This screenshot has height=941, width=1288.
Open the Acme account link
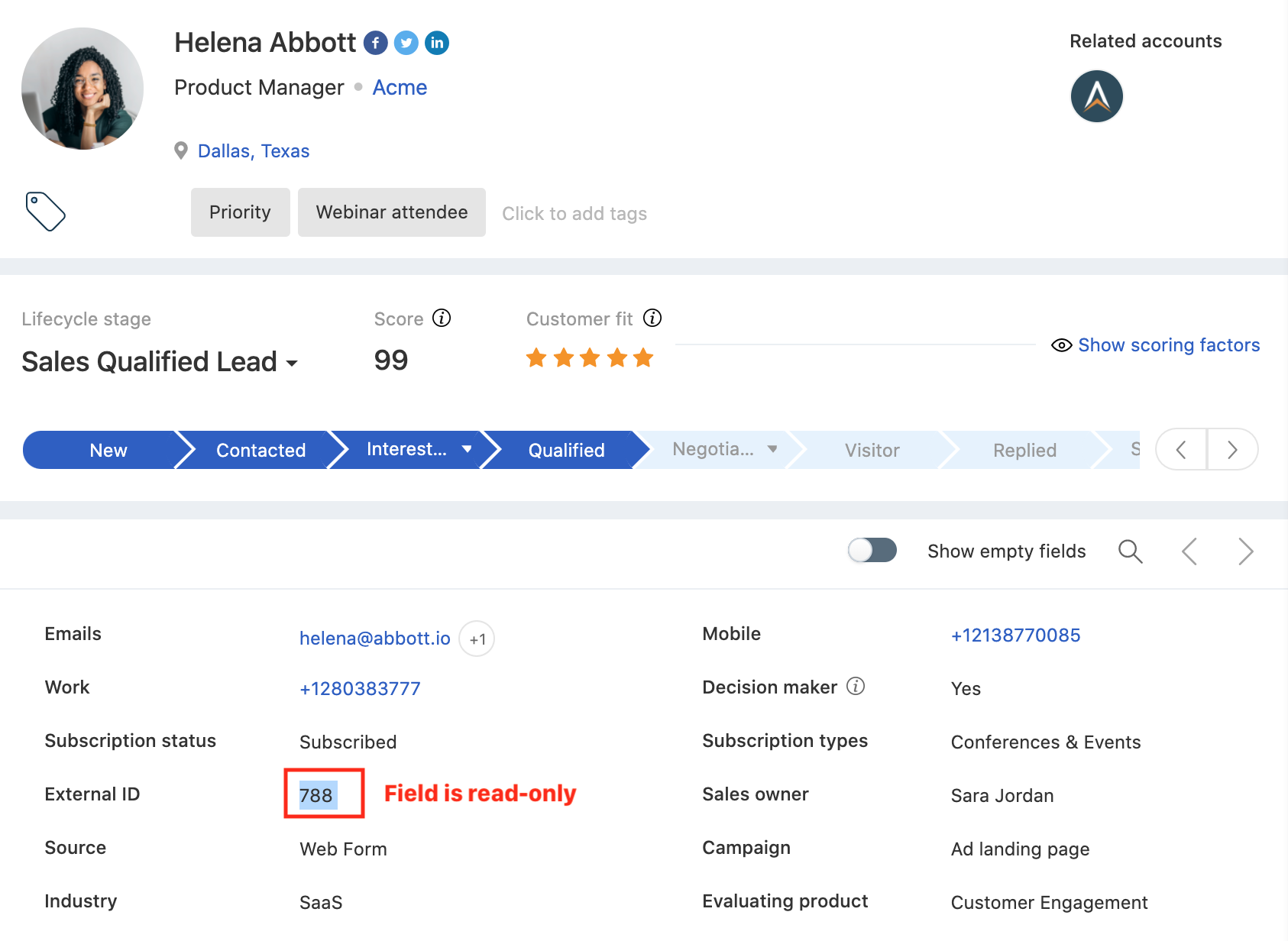coord(400,87)
